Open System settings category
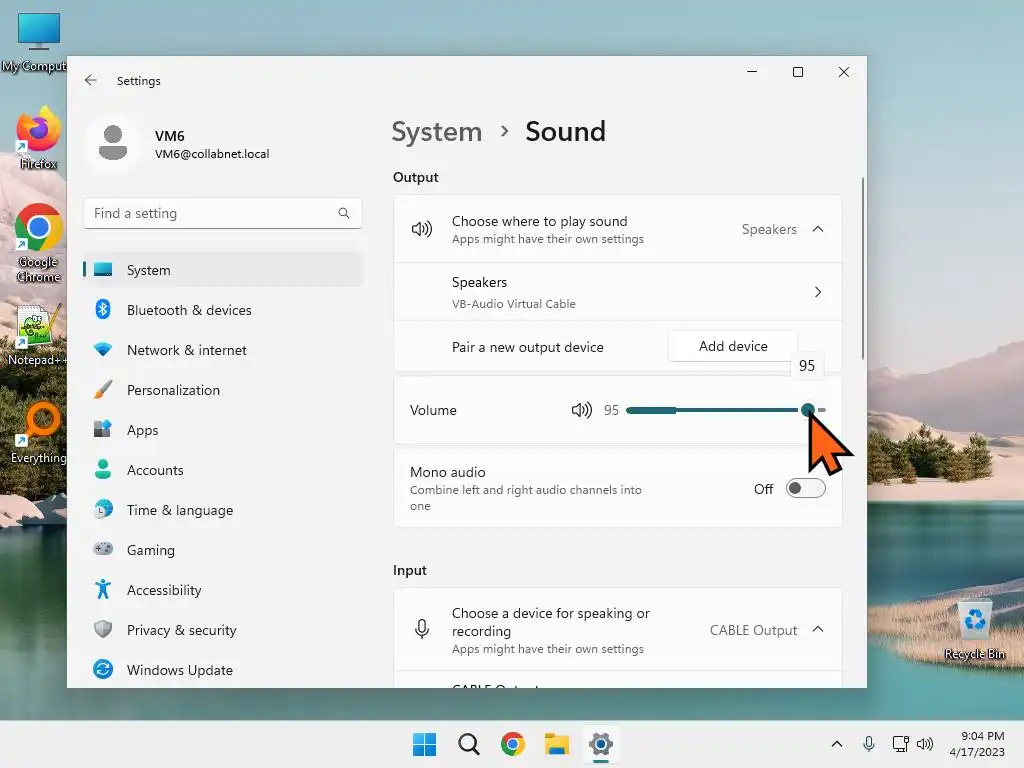 [x=223, y=270]
